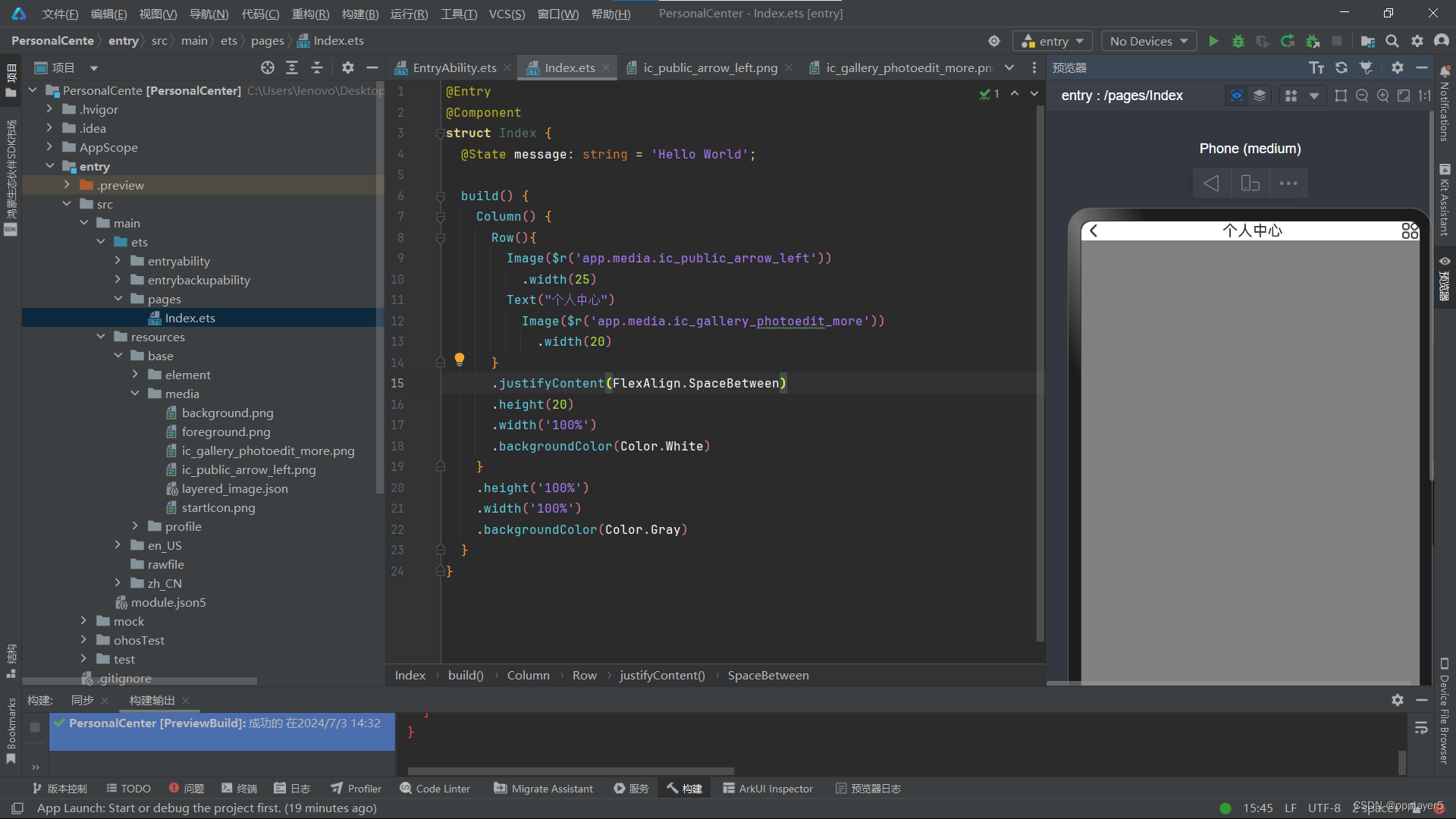
Task: Click the locate-current-file target icon in the project panel
Action: (x=267, y=67)
